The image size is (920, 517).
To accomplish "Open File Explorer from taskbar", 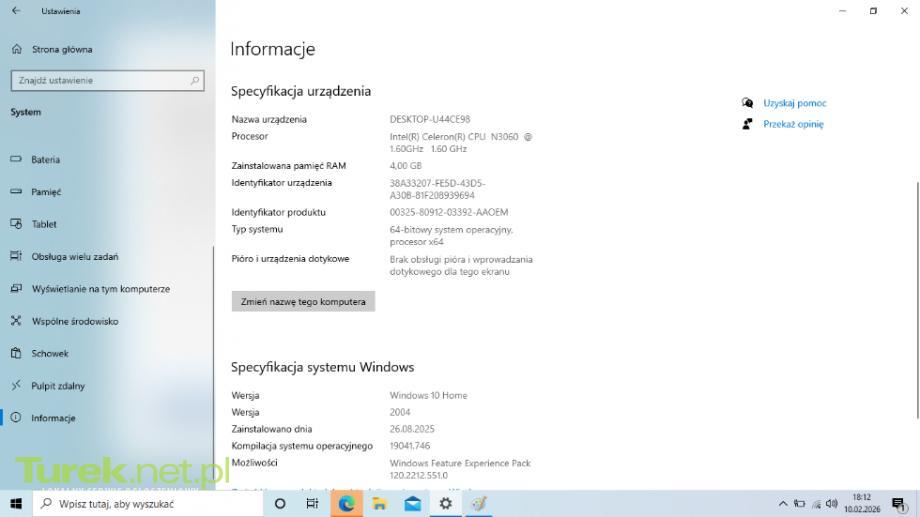I will (379, 504).
